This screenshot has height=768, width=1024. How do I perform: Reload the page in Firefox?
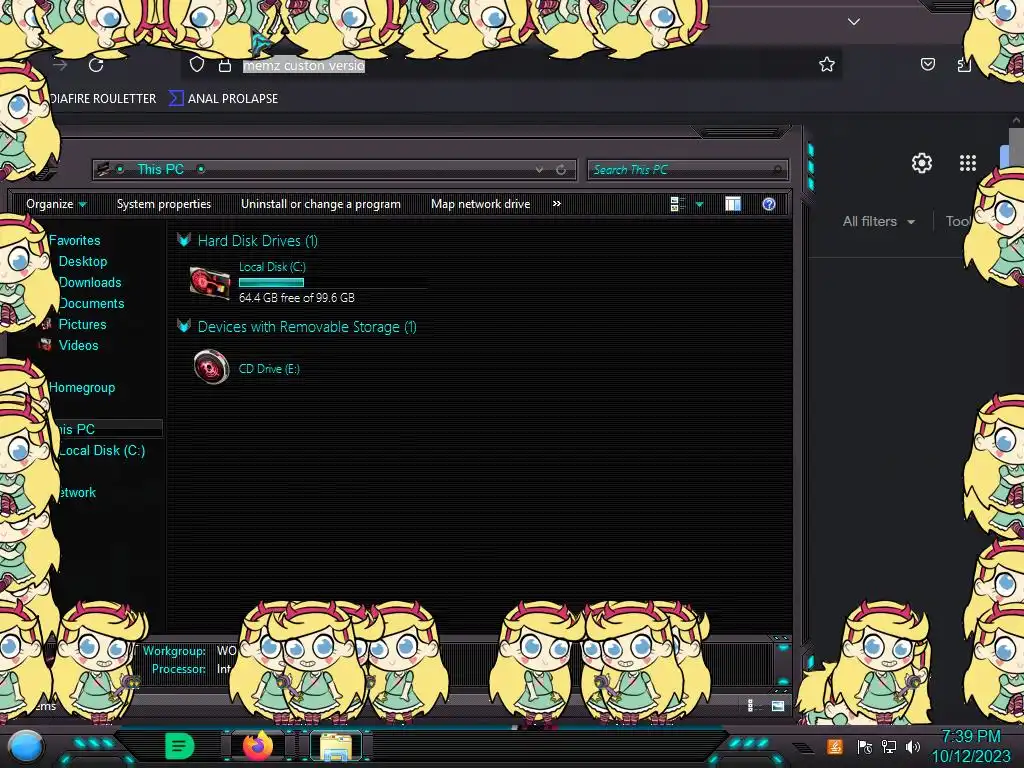tap(96, 65)
